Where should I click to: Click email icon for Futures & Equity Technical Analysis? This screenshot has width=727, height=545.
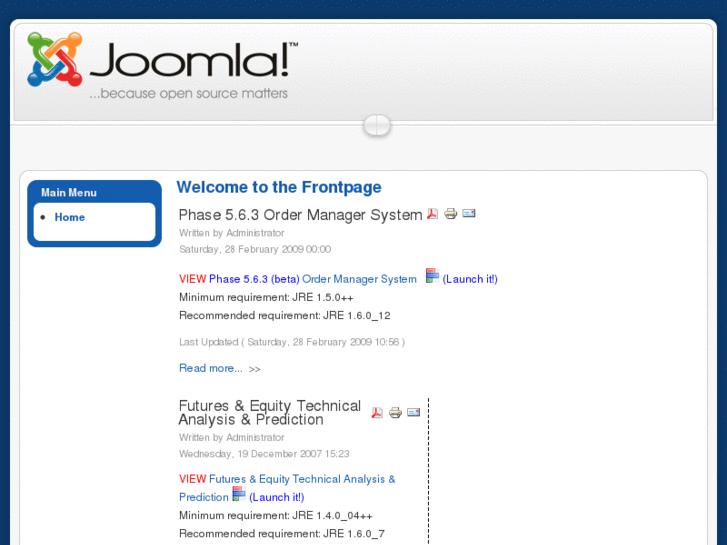(x=414, y=412)
